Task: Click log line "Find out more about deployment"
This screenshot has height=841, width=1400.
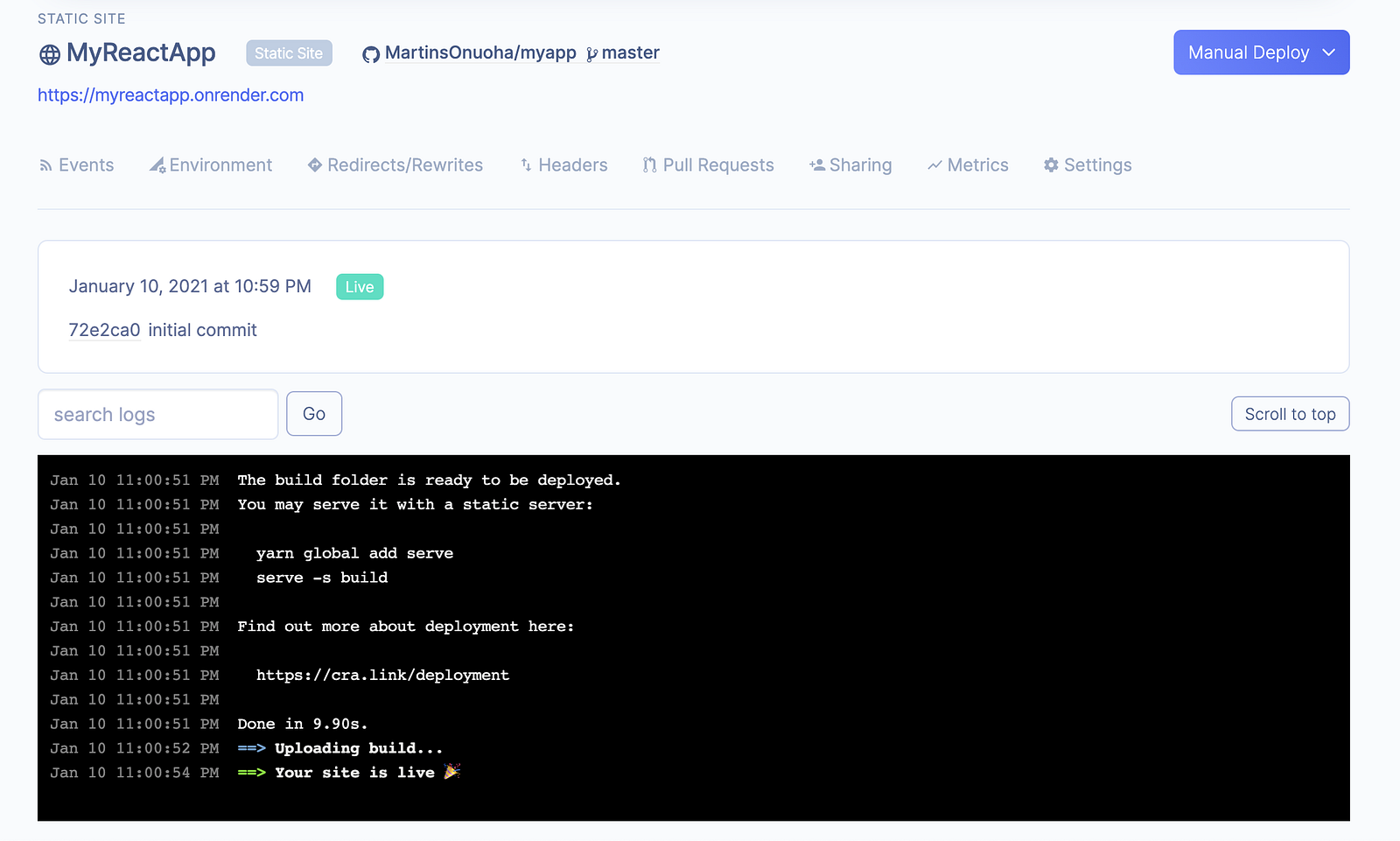Action: (406, 627)
